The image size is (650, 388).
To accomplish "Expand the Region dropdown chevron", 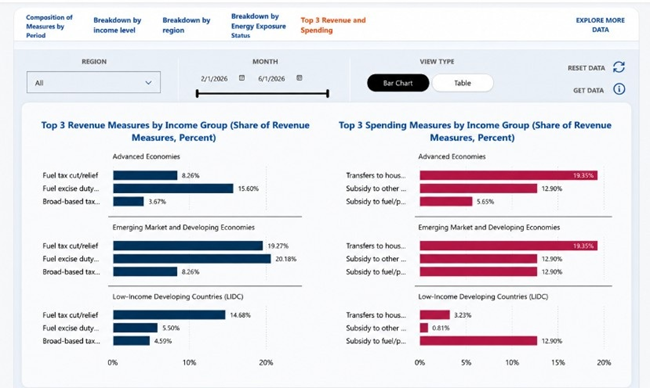I will tap(148, 83).
